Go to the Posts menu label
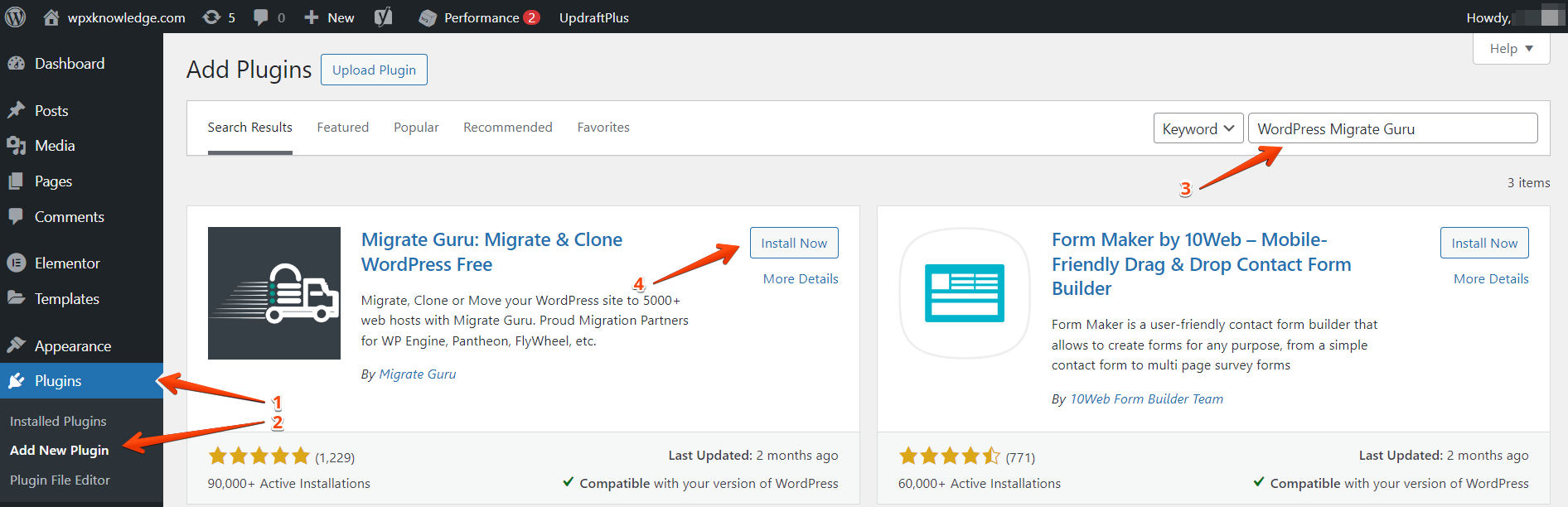 [51, 111]
